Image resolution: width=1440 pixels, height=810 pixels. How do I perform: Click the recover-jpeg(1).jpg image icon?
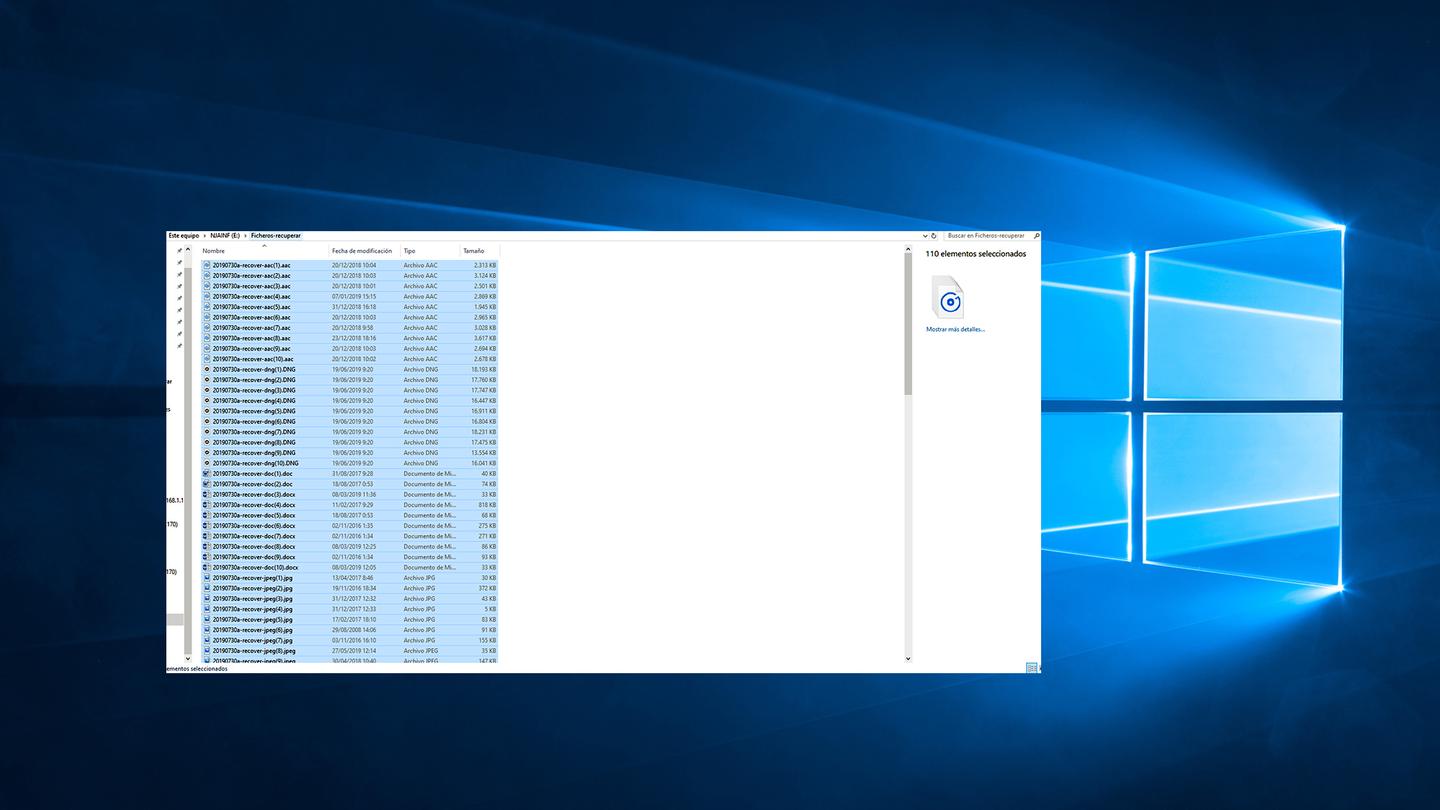click(207, 578)
